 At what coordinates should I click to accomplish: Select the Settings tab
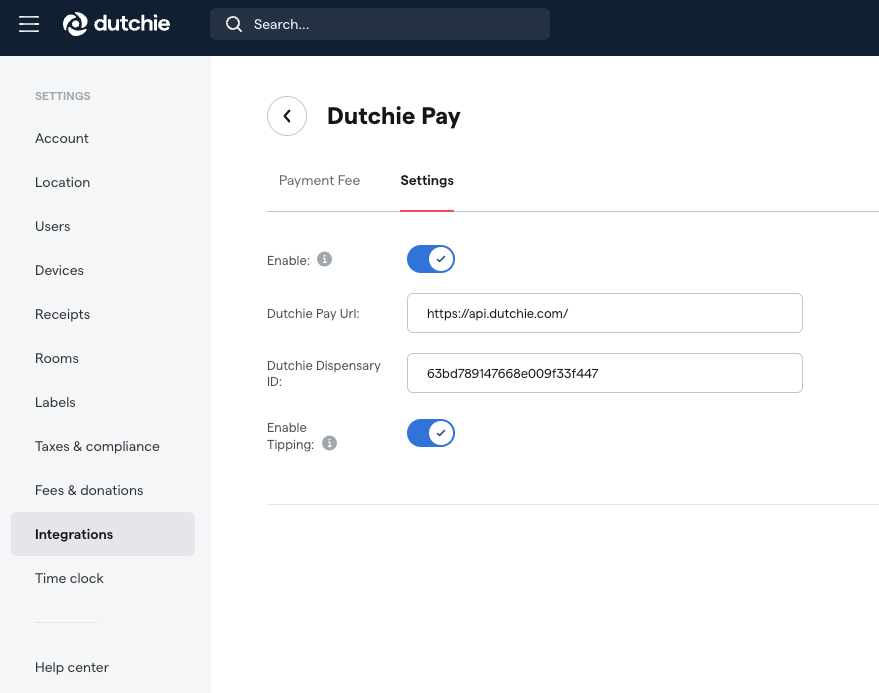pyautogui.click(x=427, y=181)
